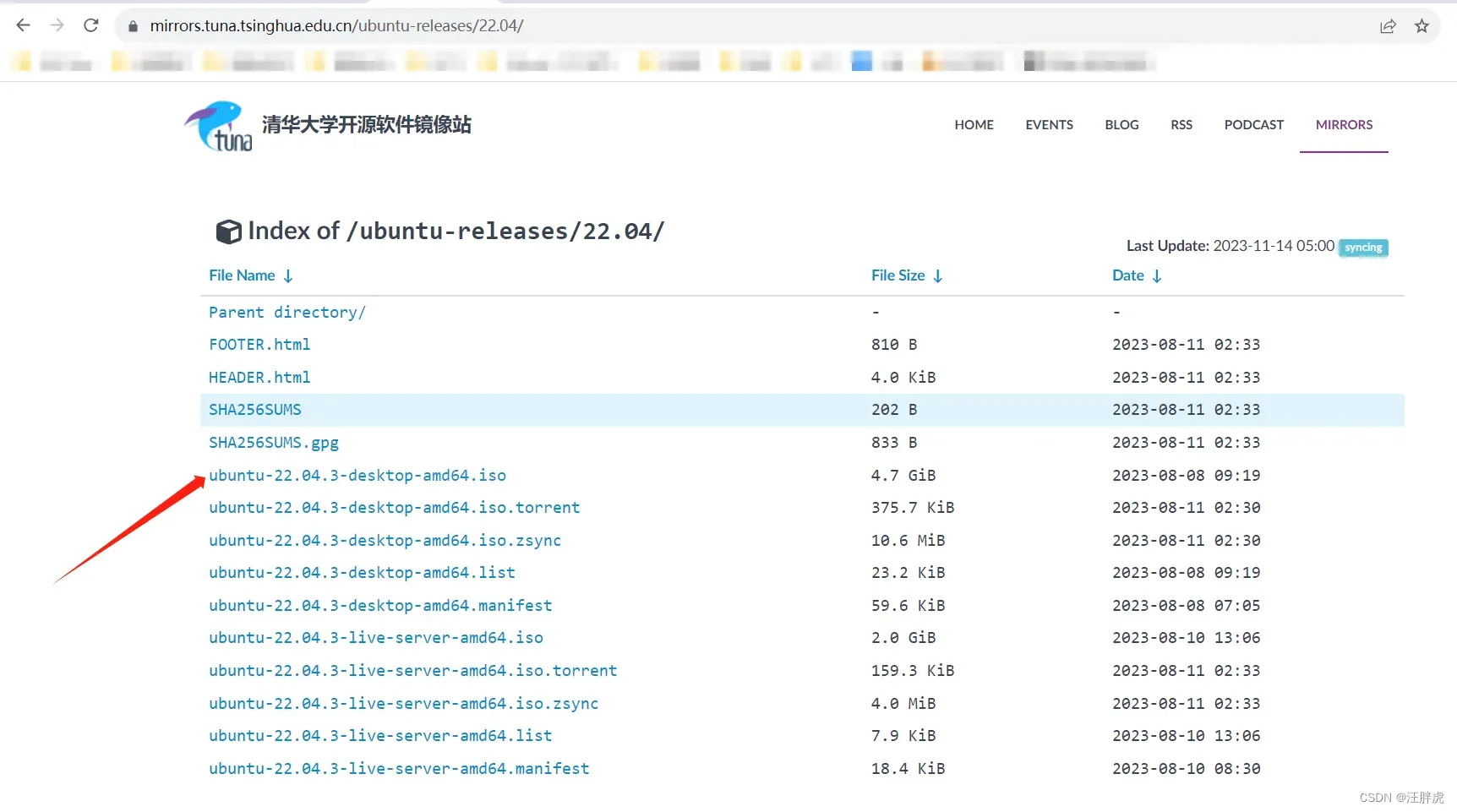Image resolution: width=1457 pixels, height=812 pixels.
Task: Click the 2.0 GiB file size
Action: pos(903,638)
